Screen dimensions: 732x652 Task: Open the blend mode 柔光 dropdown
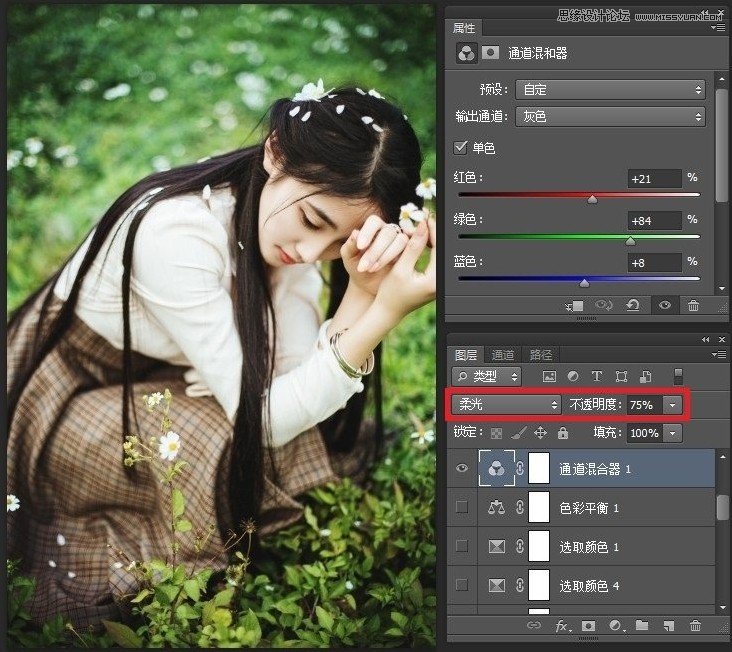pyautogui.click(x=506, y=405)
